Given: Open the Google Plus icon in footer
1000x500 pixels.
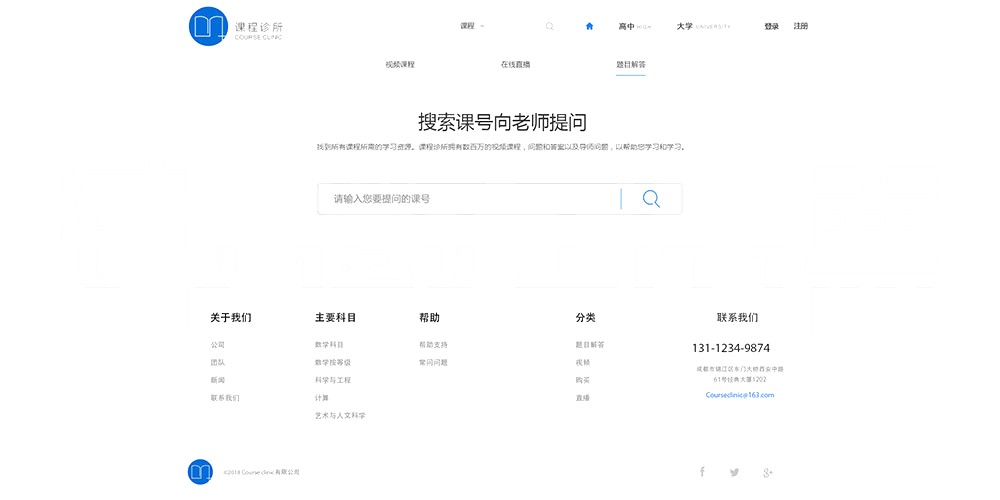Looking at the screenshot, I should pos(768,472).
